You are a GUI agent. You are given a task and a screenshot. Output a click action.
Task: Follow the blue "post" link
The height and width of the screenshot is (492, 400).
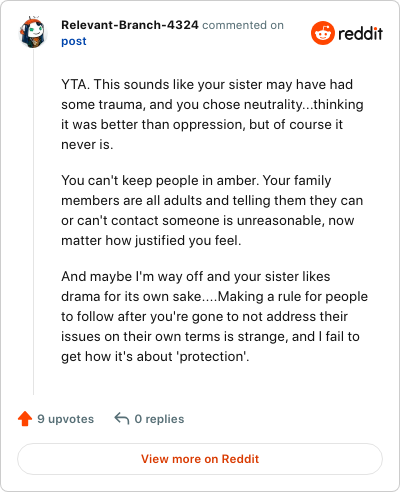[74, 41]
